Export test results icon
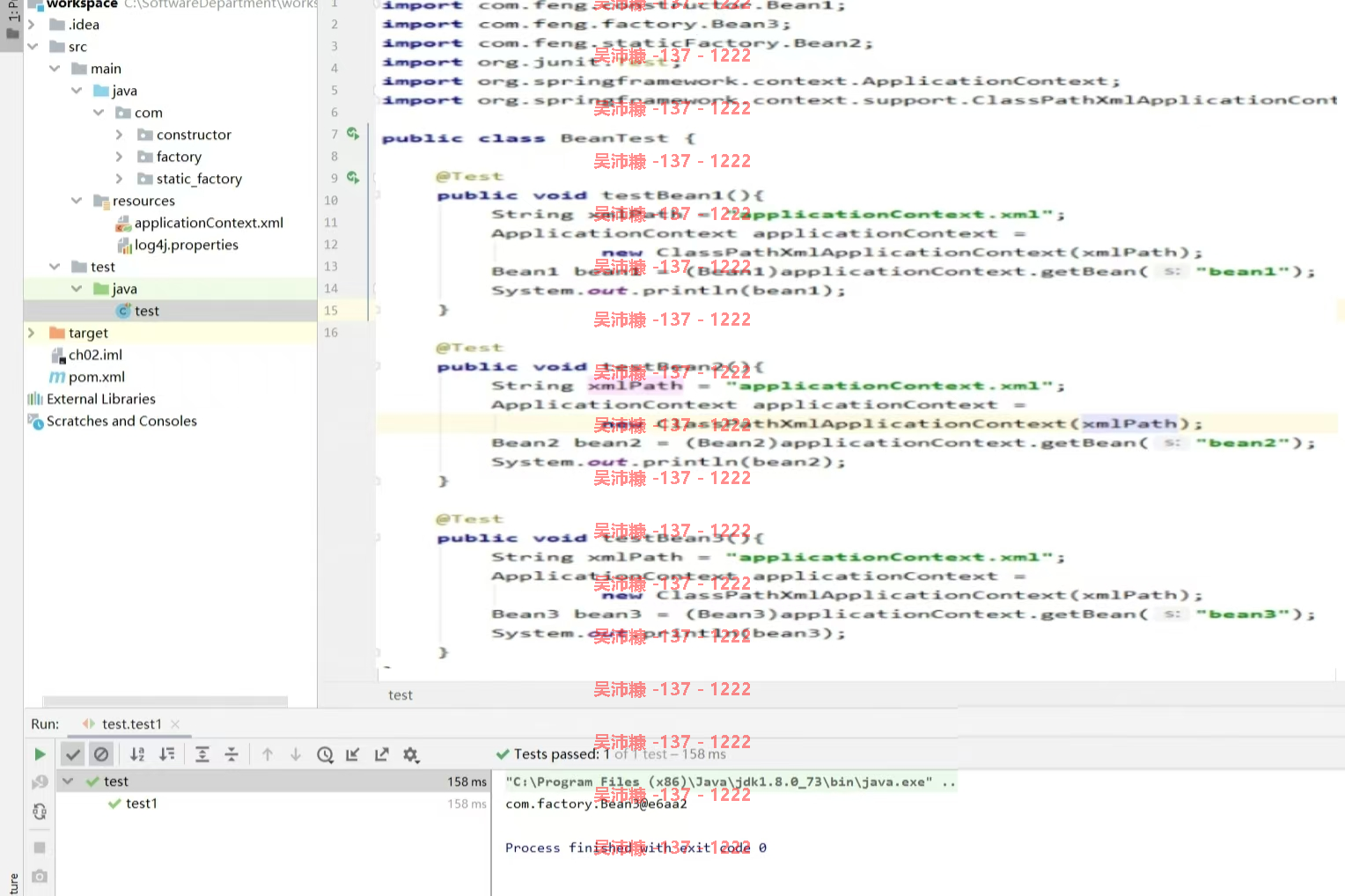 [381, 754]
